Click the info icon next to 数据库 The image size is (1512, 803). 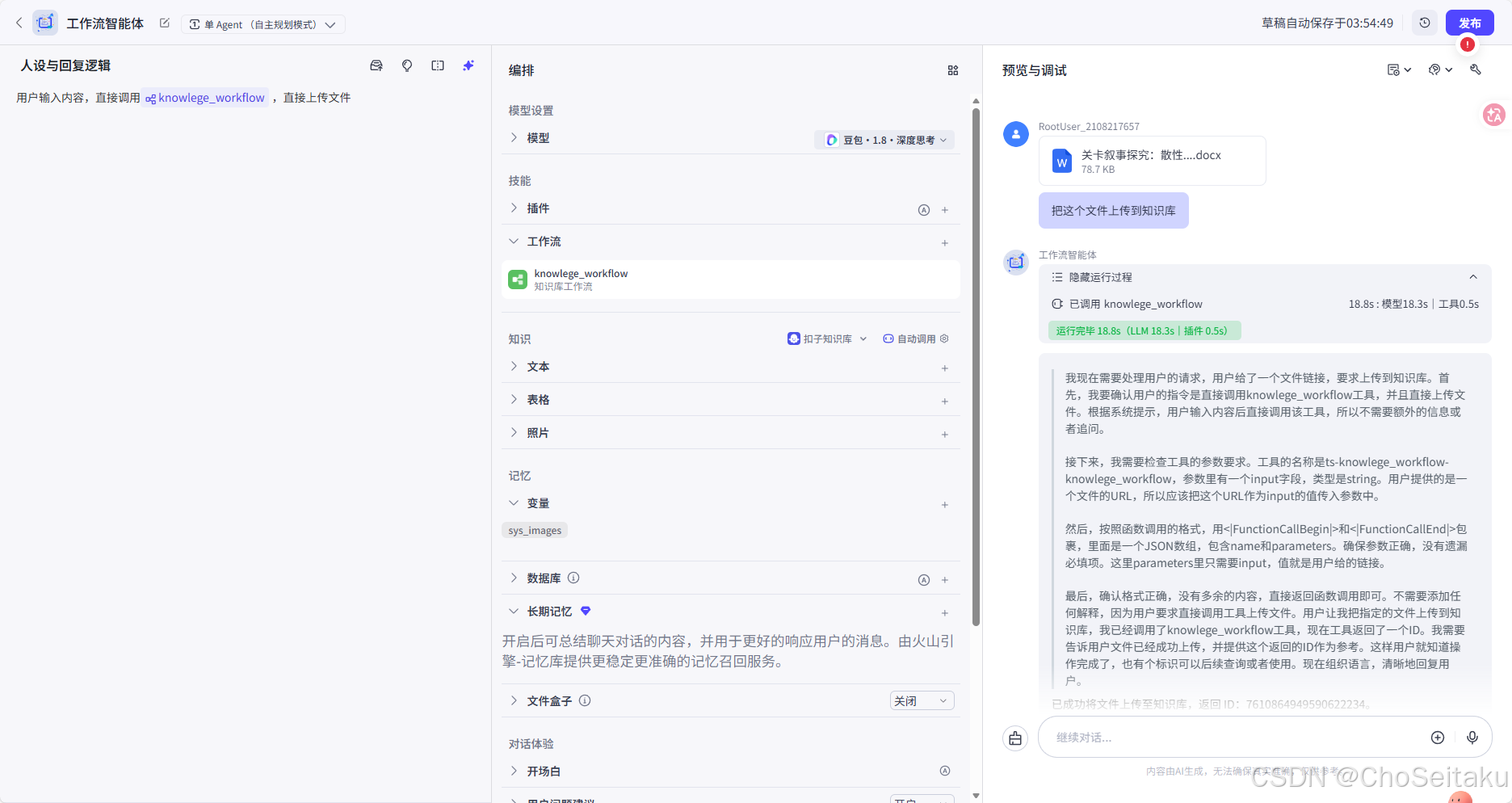pyautogui.click(x=573, y=578)
